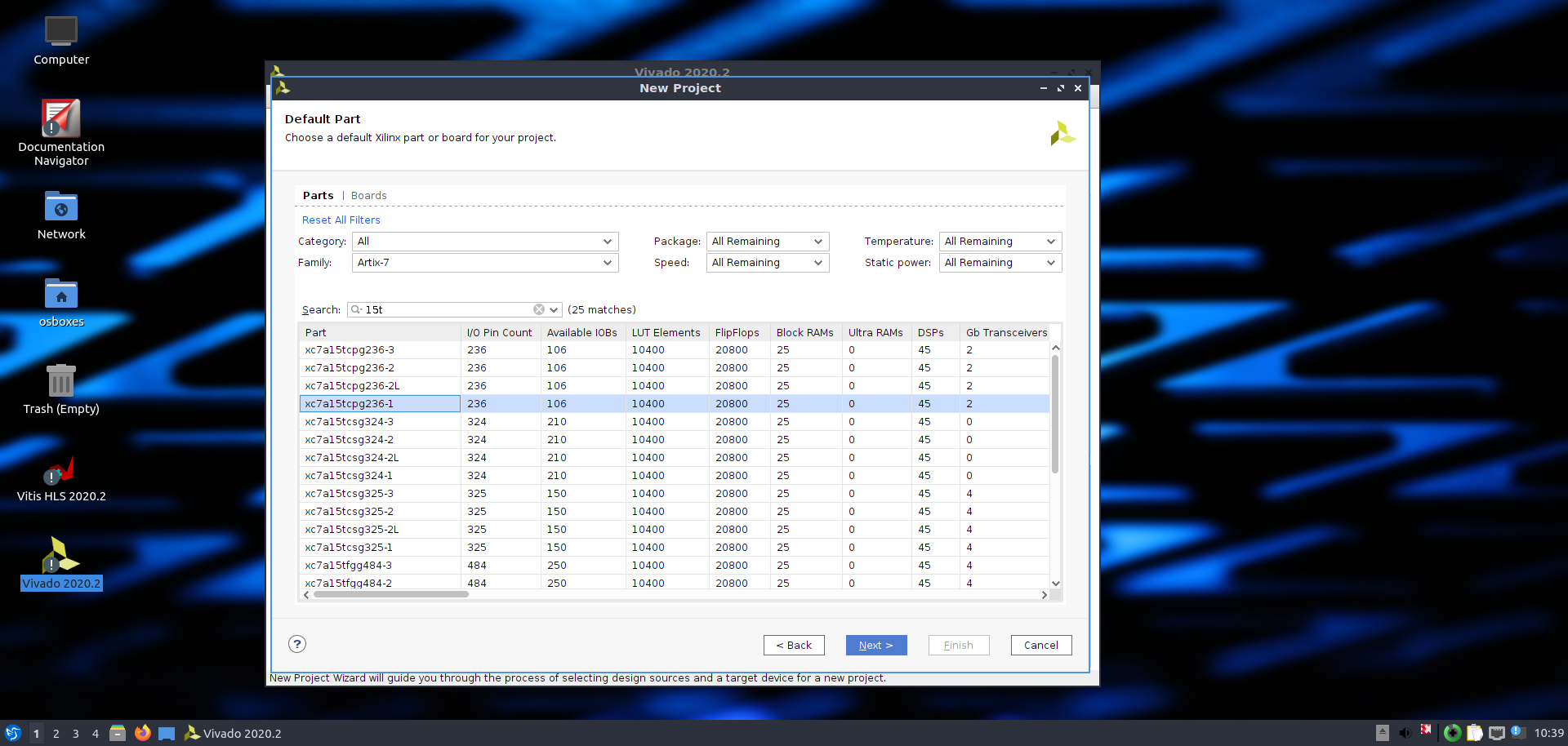Sort by I/O Pin Count column header
Image resolution: width=1568 pixels, height=746 pixels.
[500, 332]
